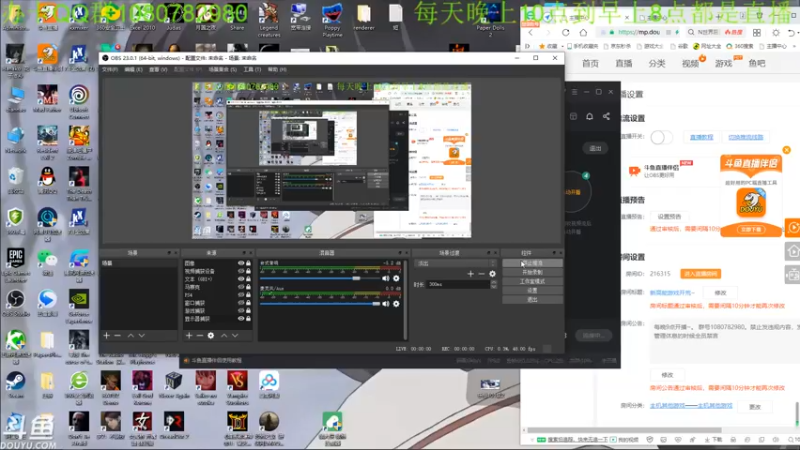The image size is (800, 450).
Task: Adjust the 麦克风/Aux volume slider
Action: coord(319,304)
